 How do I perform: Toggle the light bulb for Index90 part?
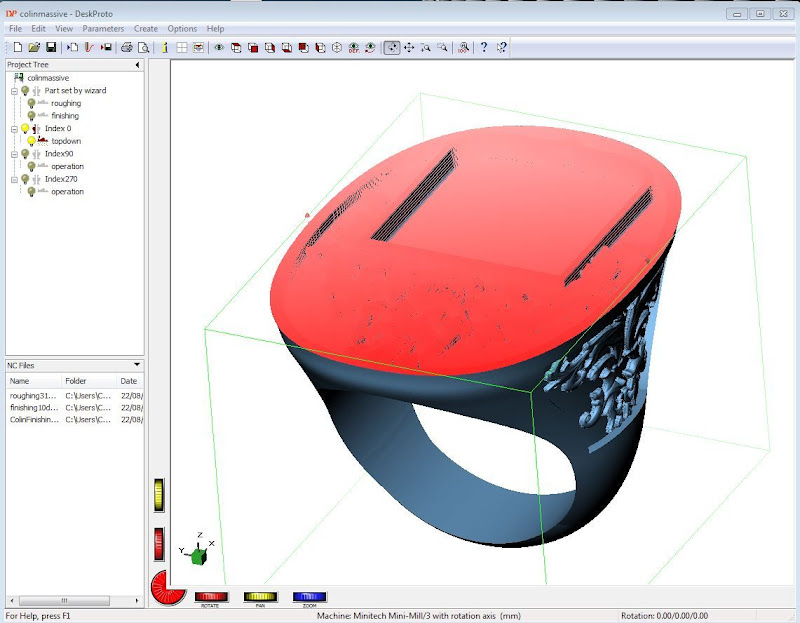tap(25, 154)
